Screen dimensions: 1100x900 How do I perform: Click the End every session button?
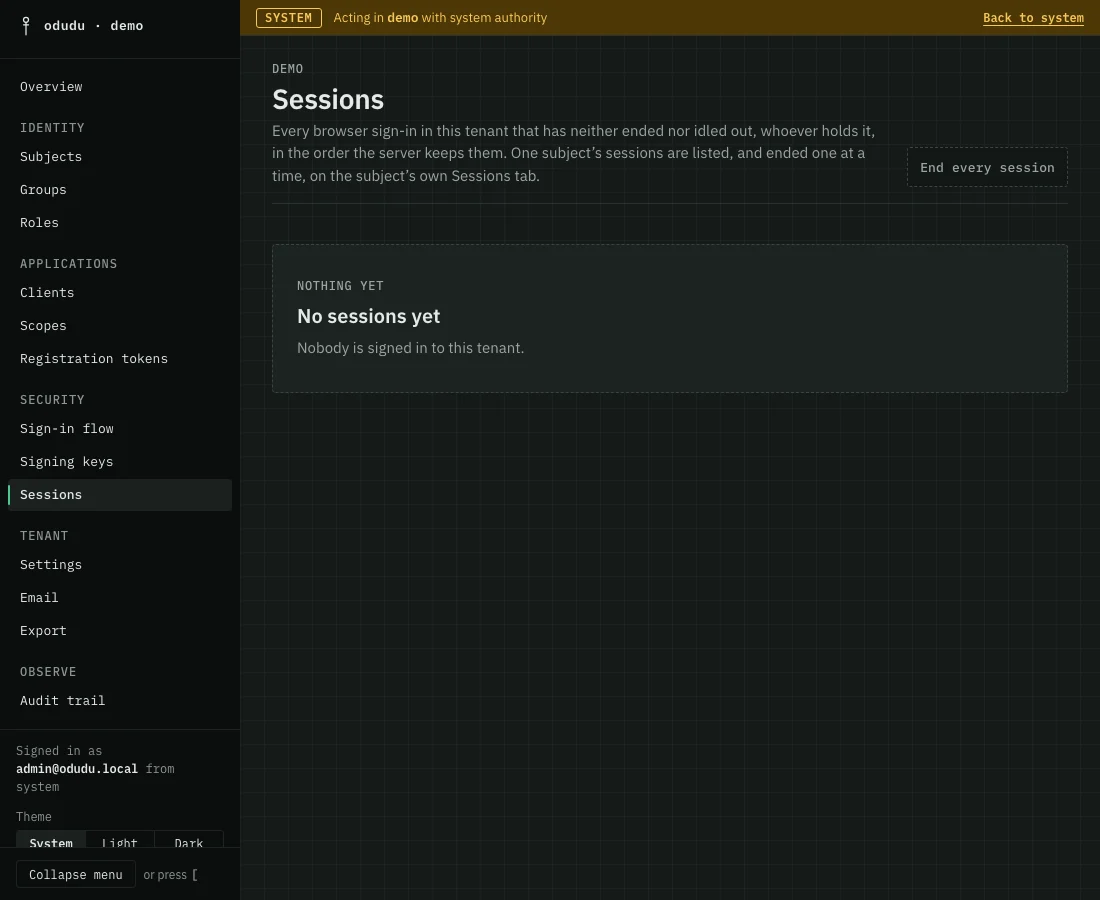tap(987, 168)
